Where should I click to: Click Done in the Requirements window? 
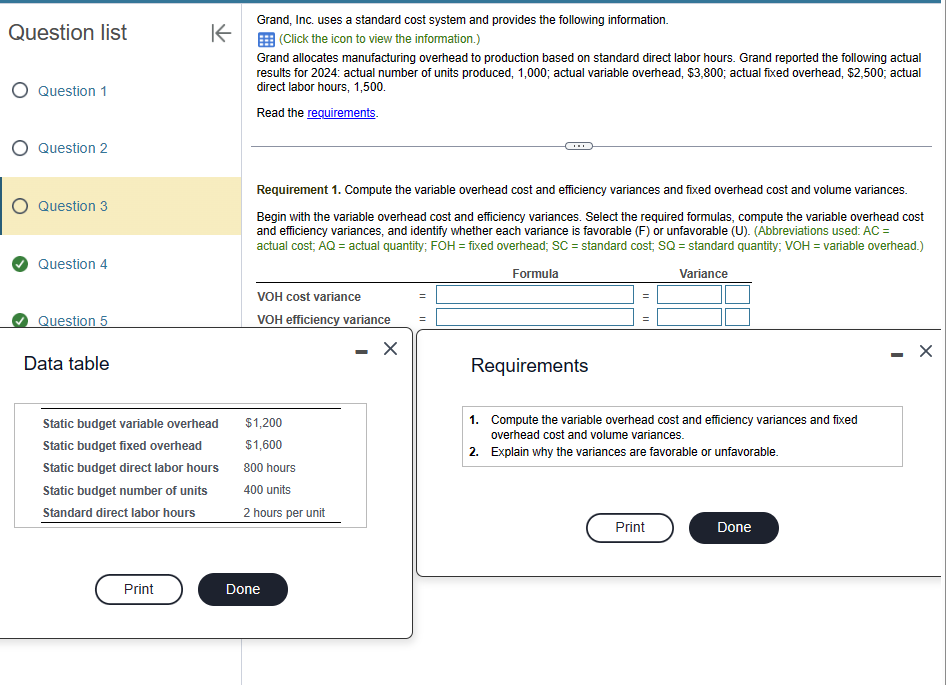click(733, 527)
